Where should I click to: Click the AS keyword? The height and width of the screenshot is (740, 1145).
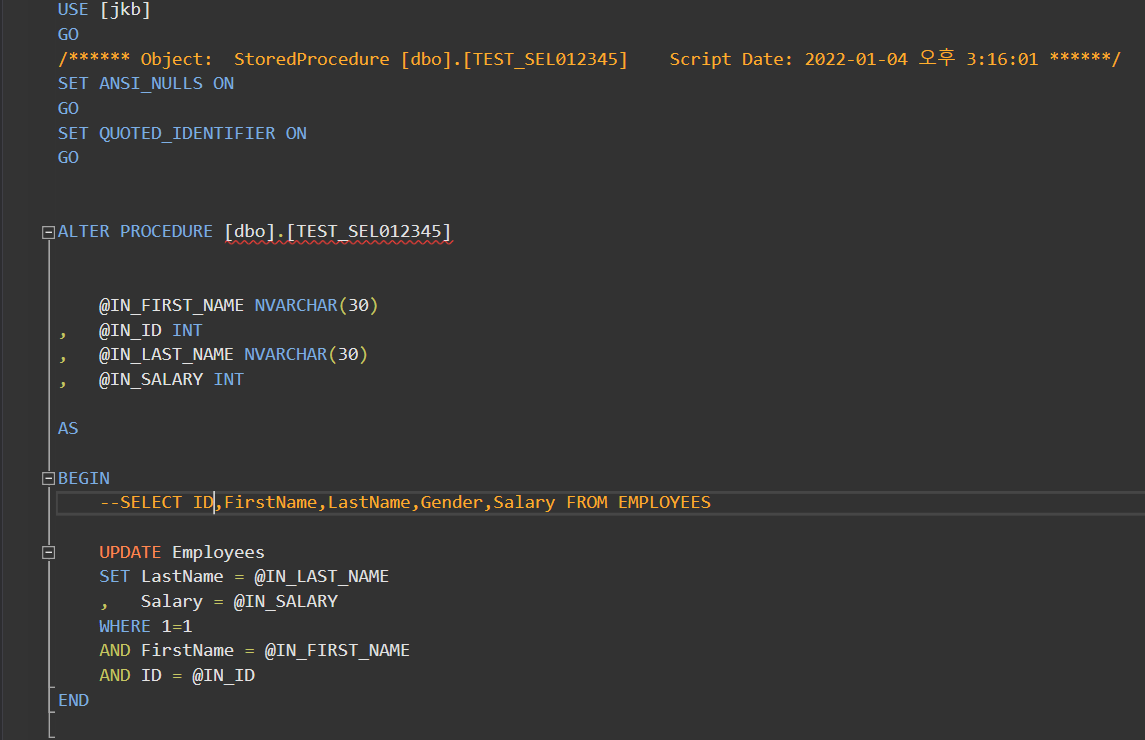68,428
